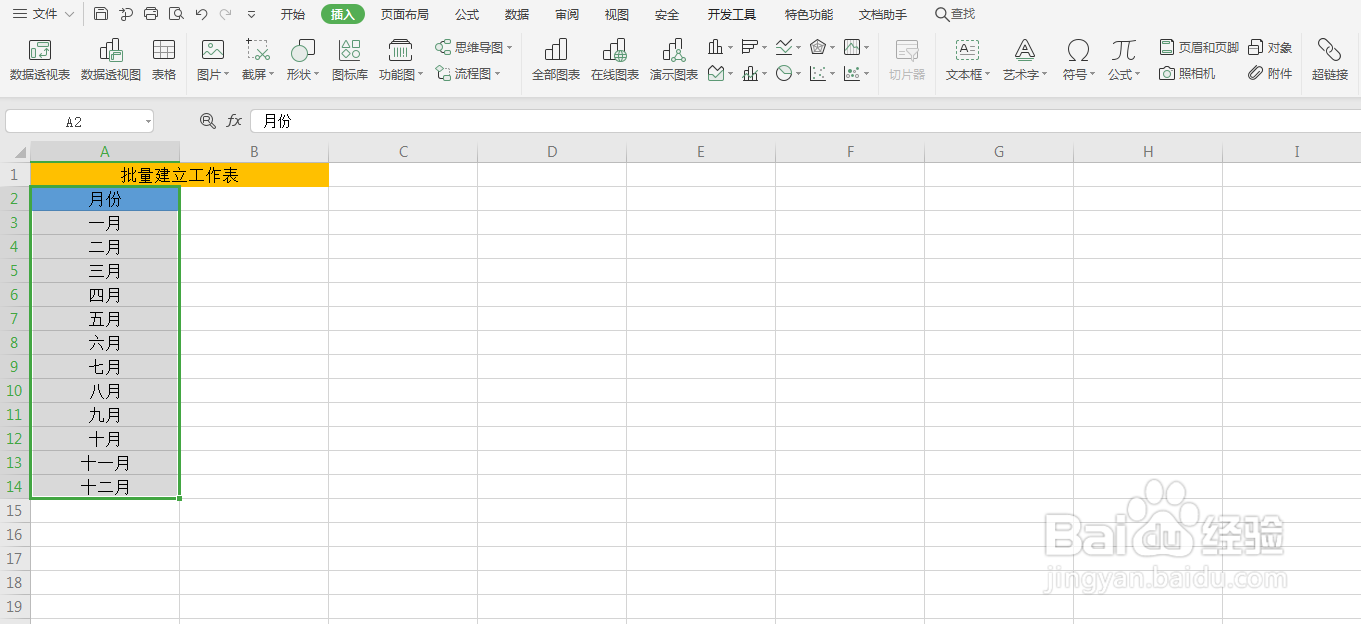Select the title cell 批量建立工作表

tap(180, 175)
